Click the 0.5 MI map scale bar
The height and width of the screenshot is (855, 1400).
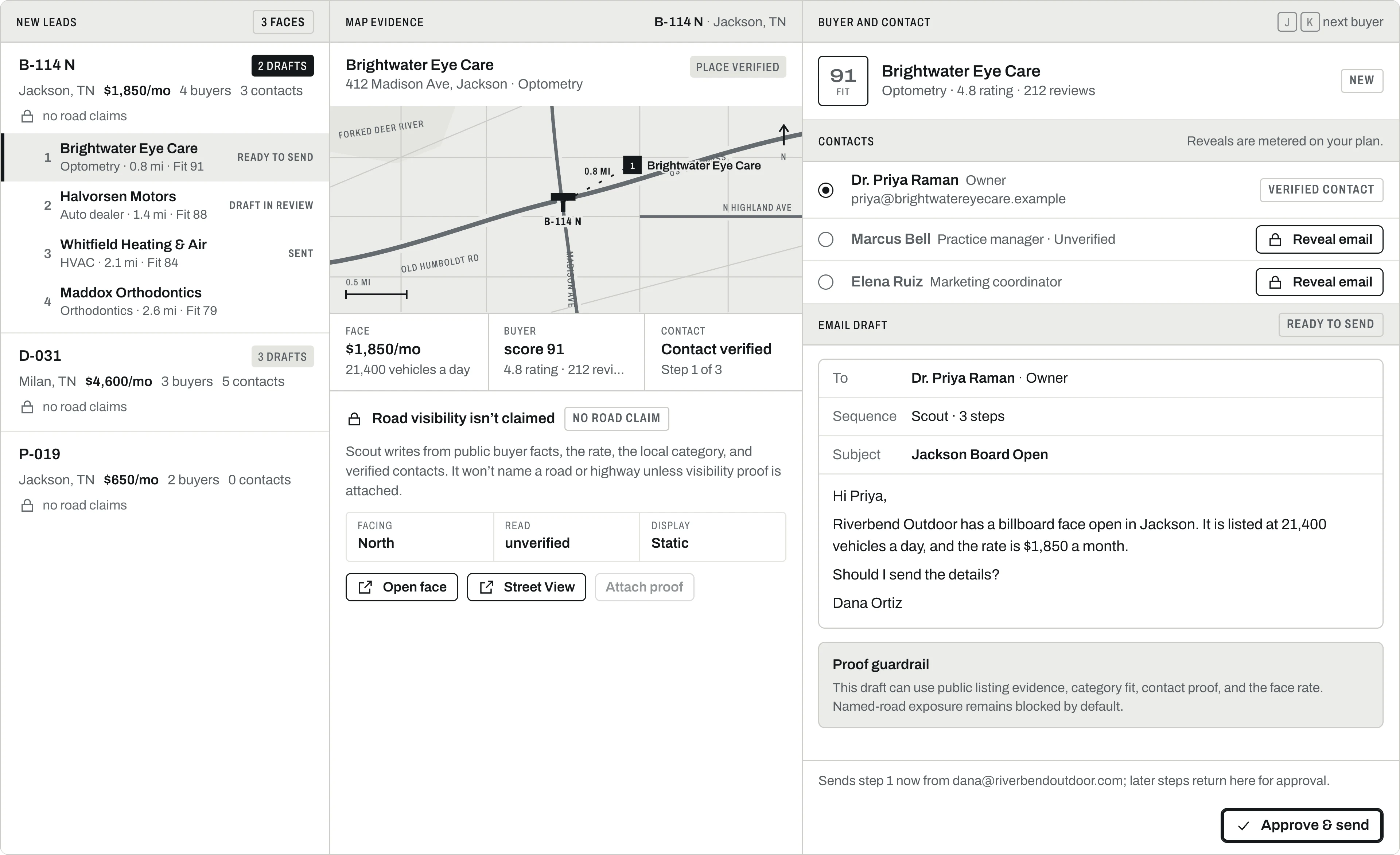[377, 289]
